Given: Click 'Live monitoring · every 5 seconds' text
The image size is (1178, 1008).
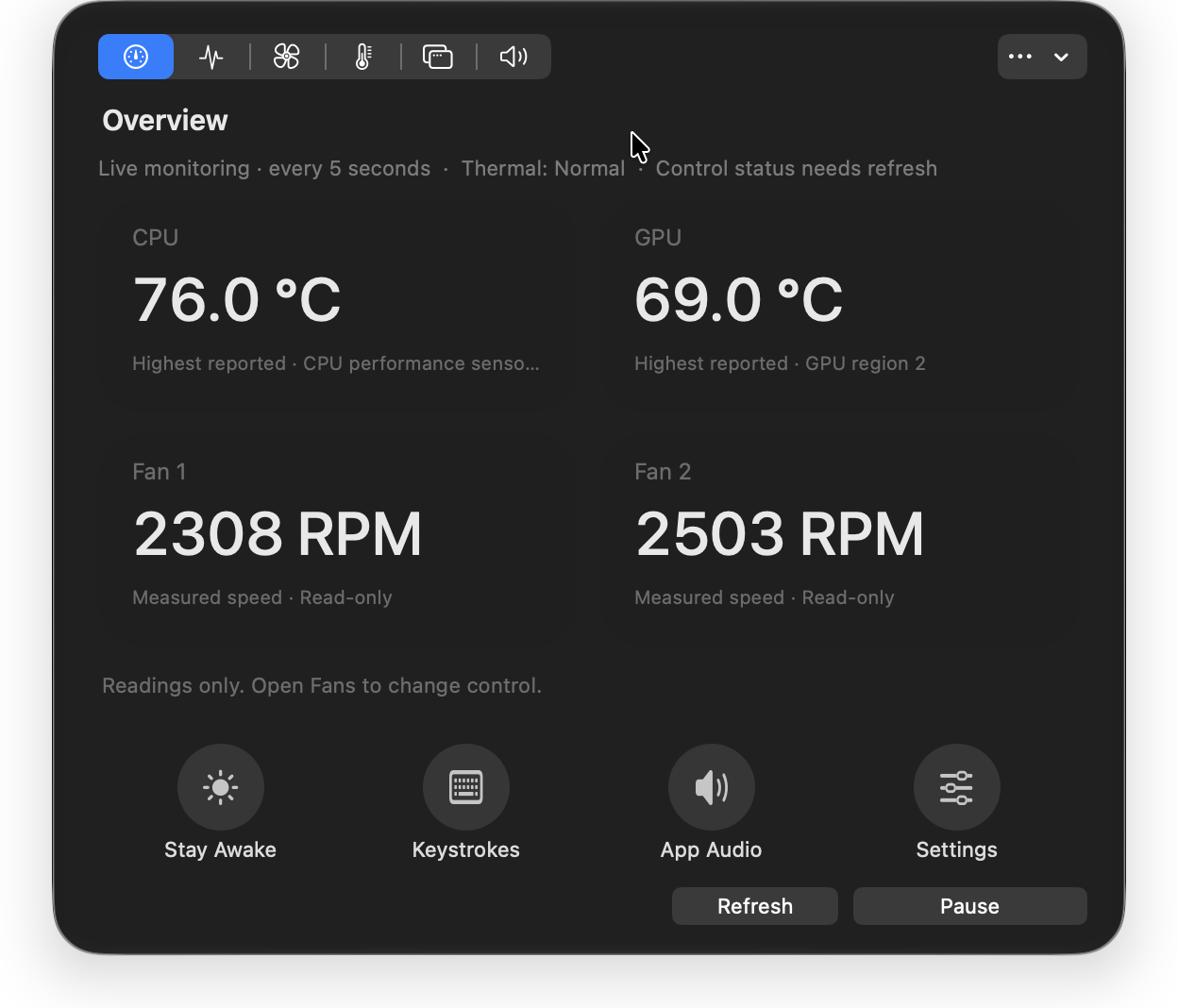Looking at the screenshot, I should [264, 168].
